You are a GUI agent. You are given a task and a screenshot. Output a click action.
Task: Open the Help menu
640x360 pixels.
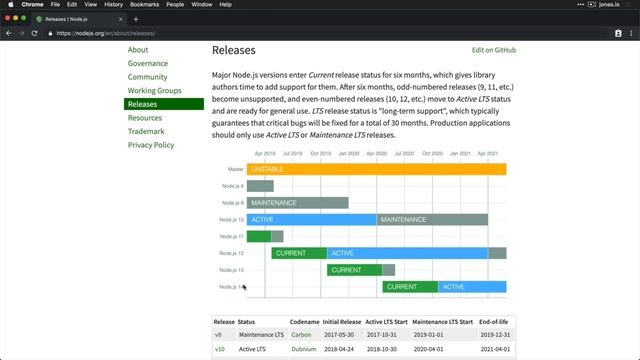pyautogui.click(x=225, y=4)
